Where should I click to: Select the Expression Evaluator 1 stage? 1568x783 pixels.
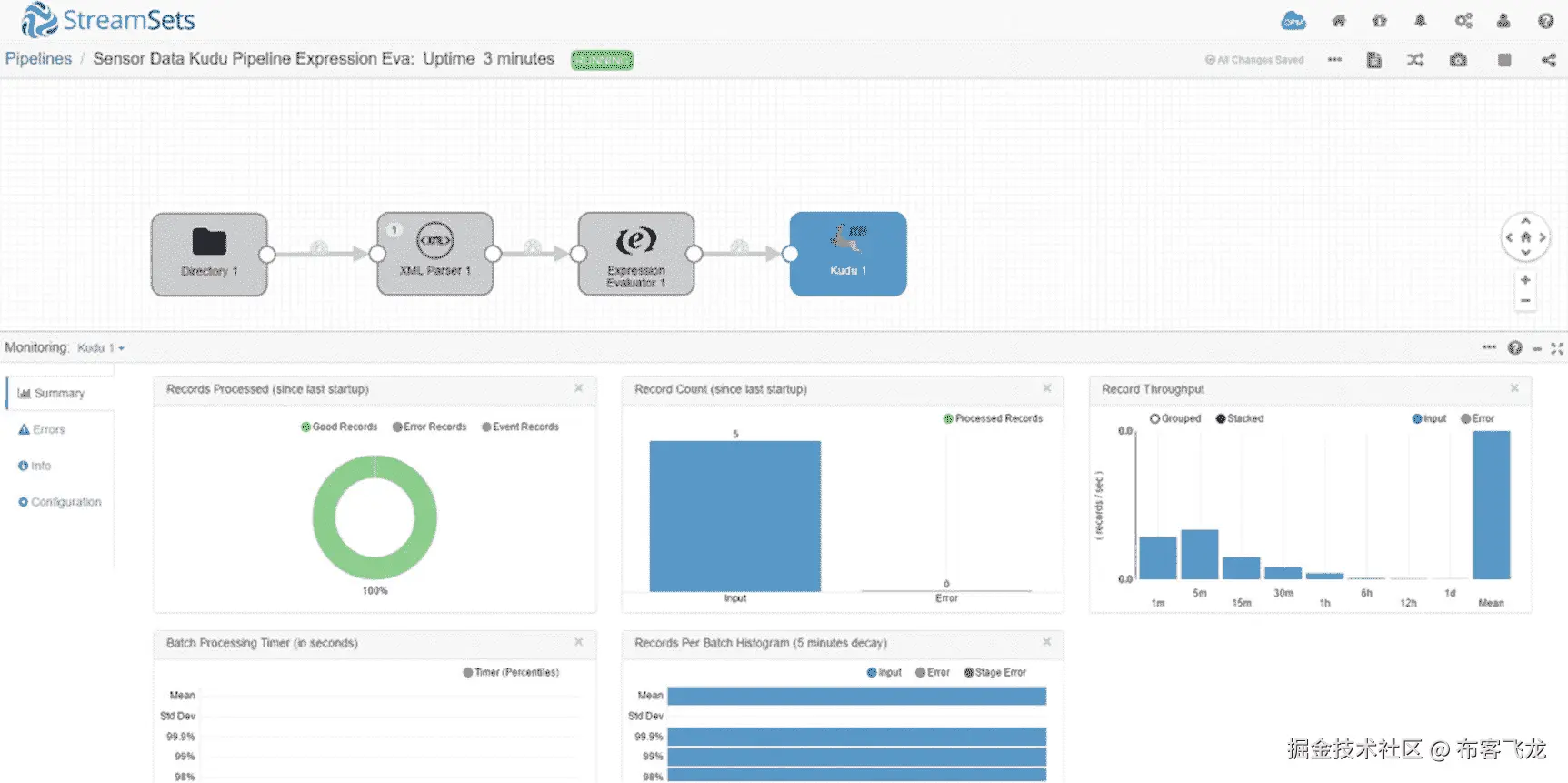point(636,254)
